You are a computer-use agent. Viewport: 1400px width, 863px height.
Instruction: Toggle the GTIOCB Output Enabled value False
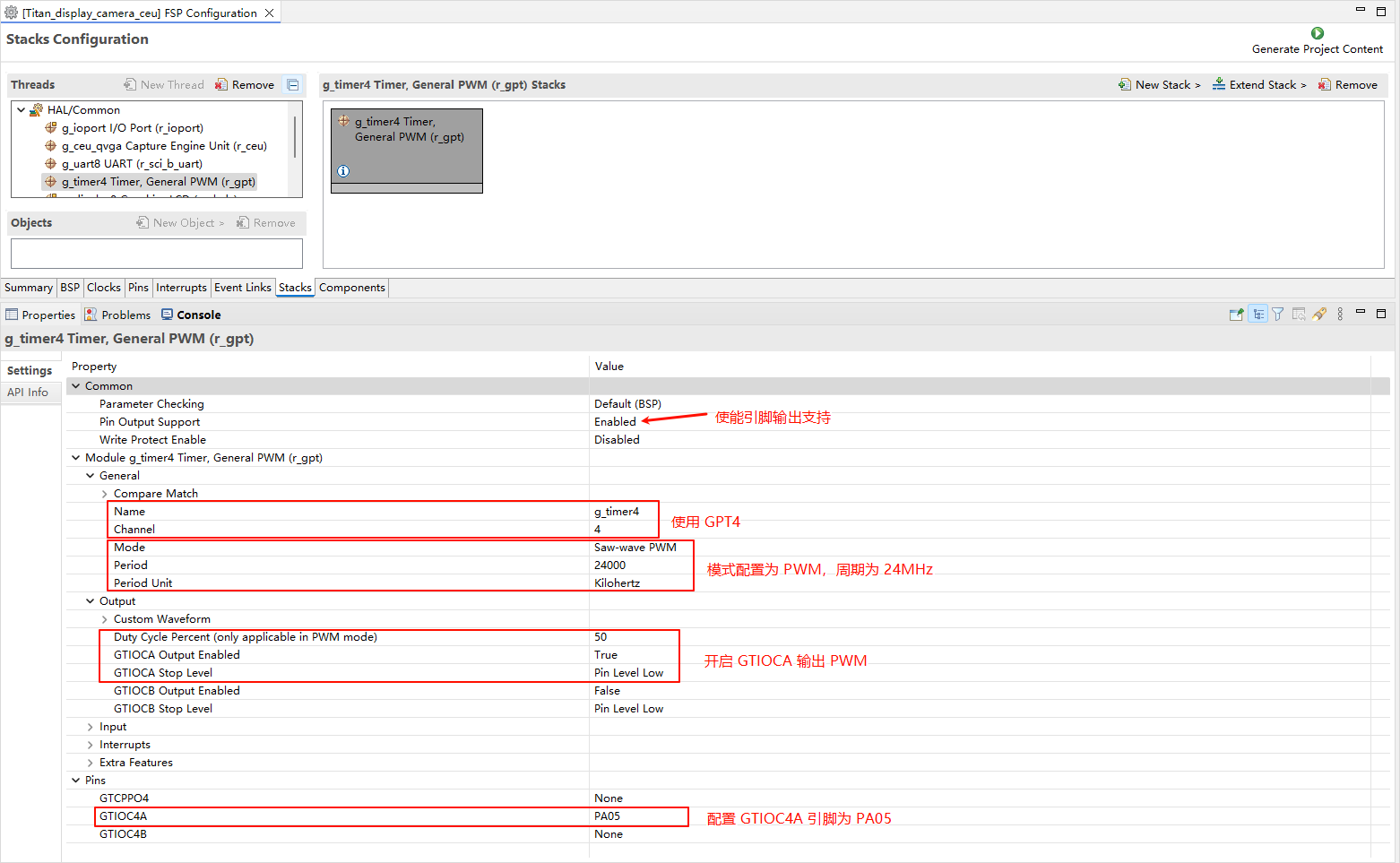pyautogui.click(x=607, y=691)
